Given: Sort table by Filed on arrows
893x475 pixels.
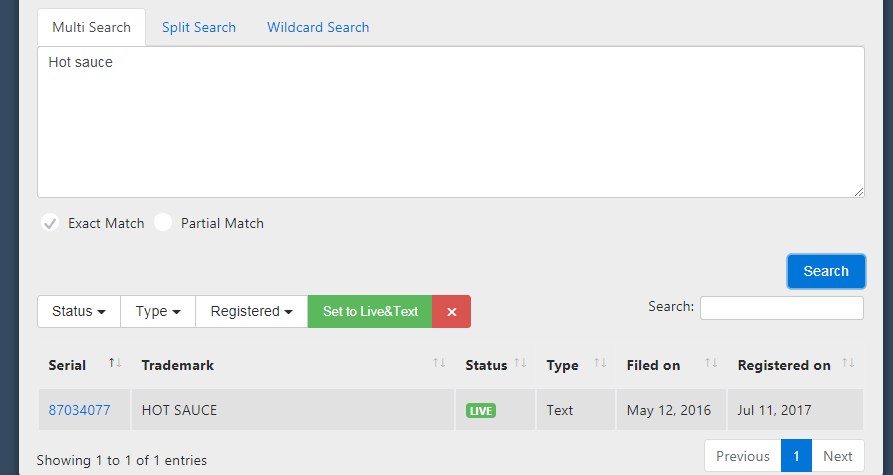Looking at the screenshot, I should 711,363.
